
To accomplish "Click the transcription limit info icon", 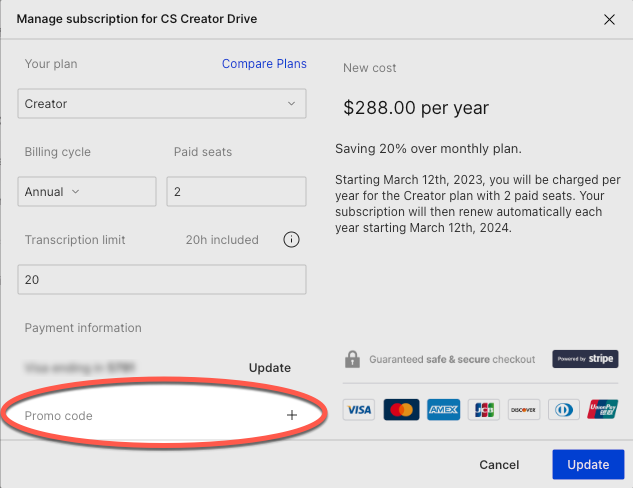I will coord(292,240).
